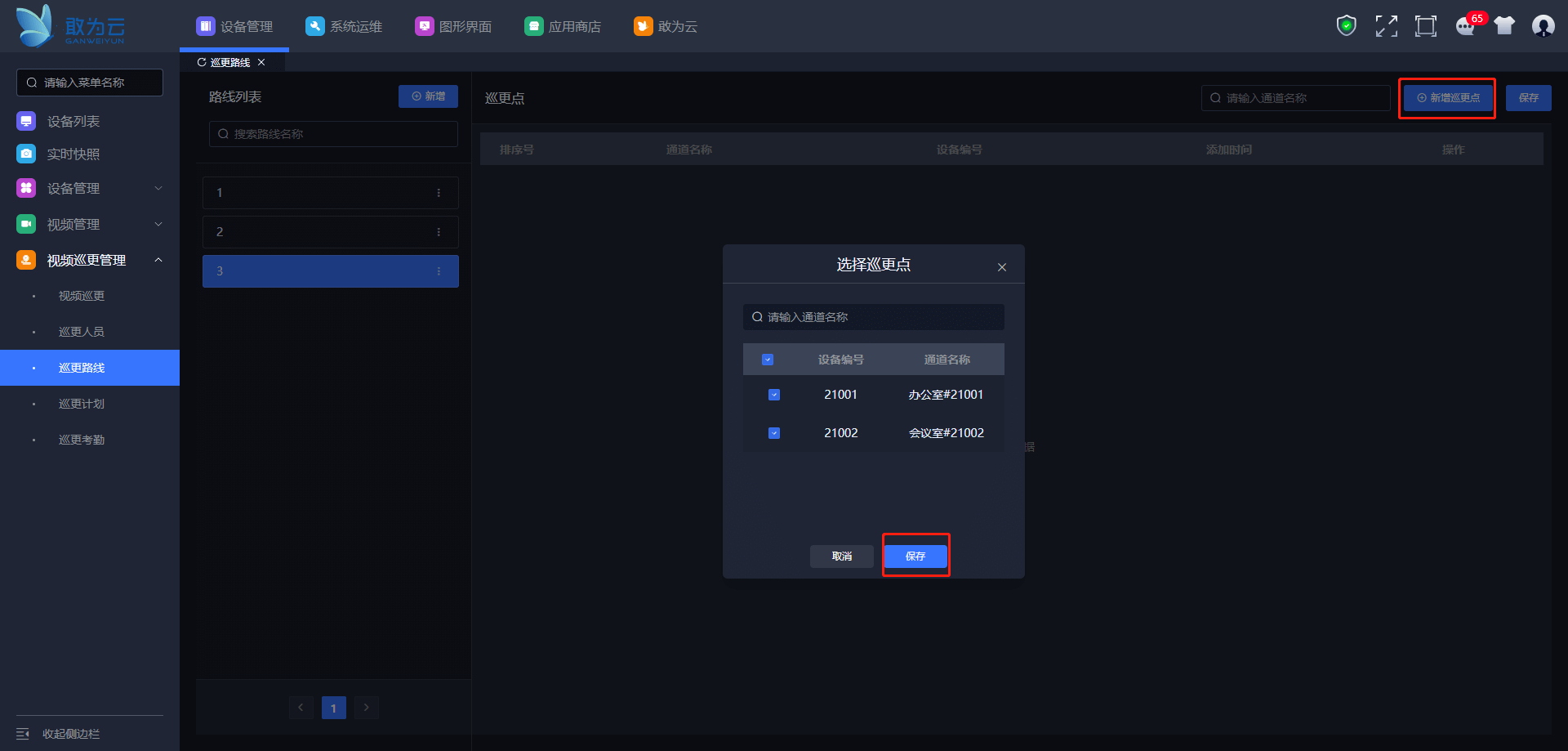This screenshot has width=1568, height=751.
Task: Open the theme skin shirt icon
Action: (1504, 26)
